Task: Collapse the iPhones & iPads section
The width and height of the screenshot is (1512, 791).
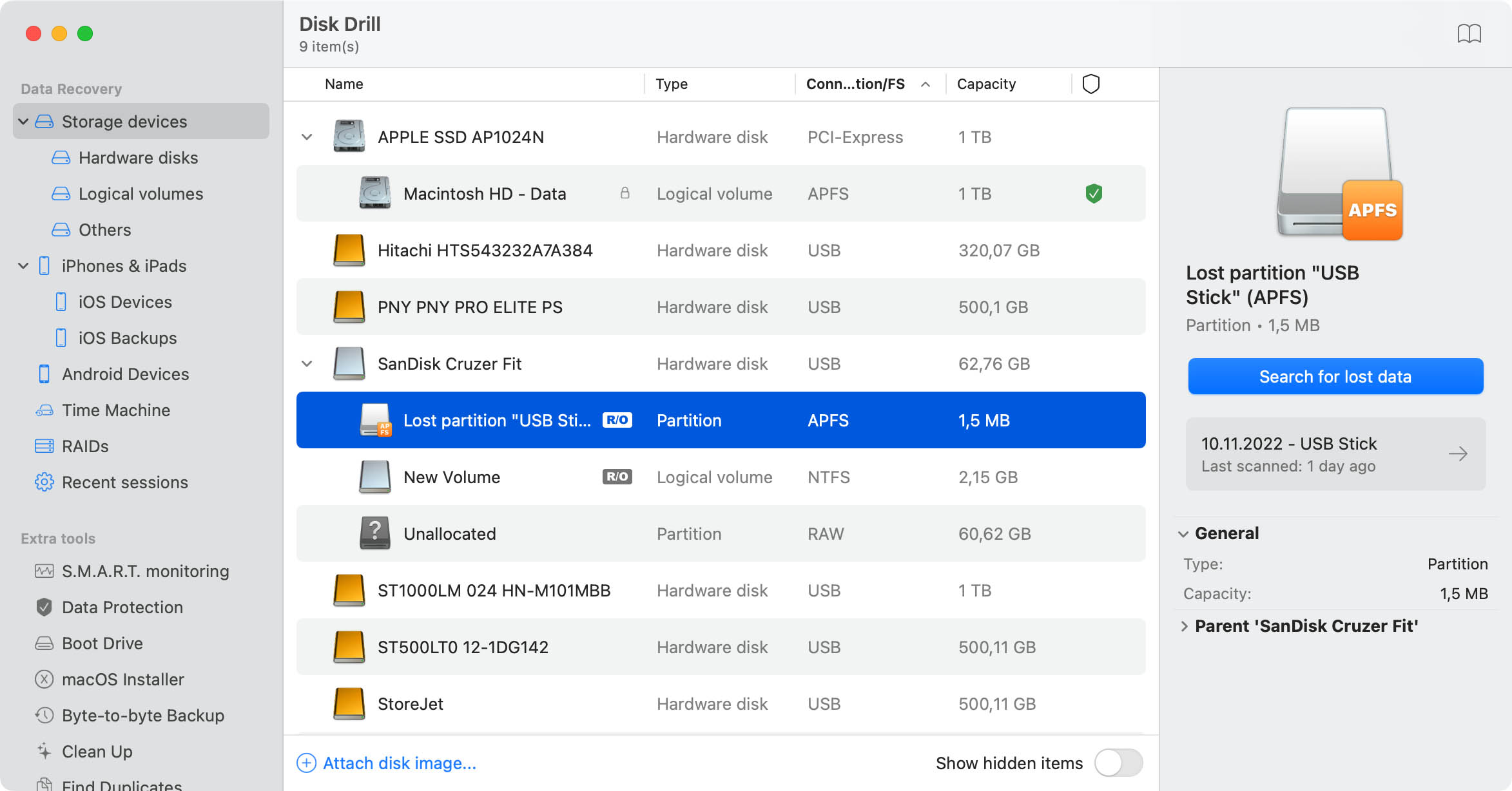Action: pyautogui.click(x=23, y=265)
